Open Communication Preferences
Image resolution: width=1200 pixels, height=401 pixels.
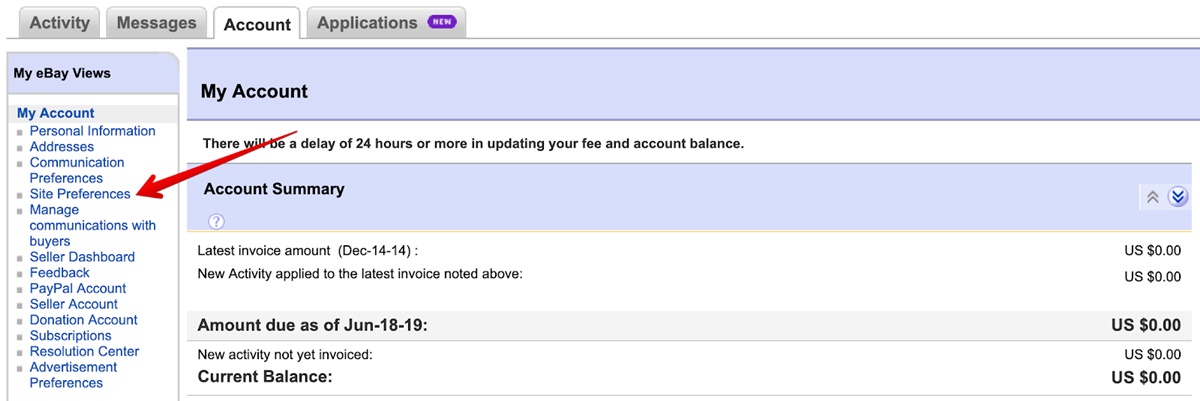click(x=77, y=170)
